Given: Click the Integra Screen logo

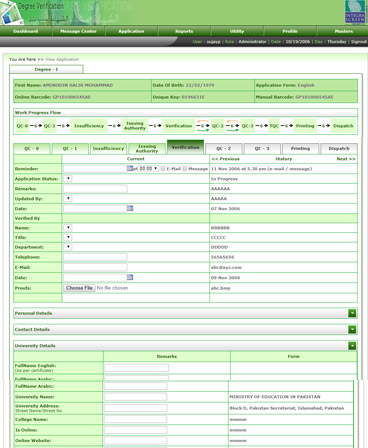Looking at the screenshot, I should [x=355, y=12].
